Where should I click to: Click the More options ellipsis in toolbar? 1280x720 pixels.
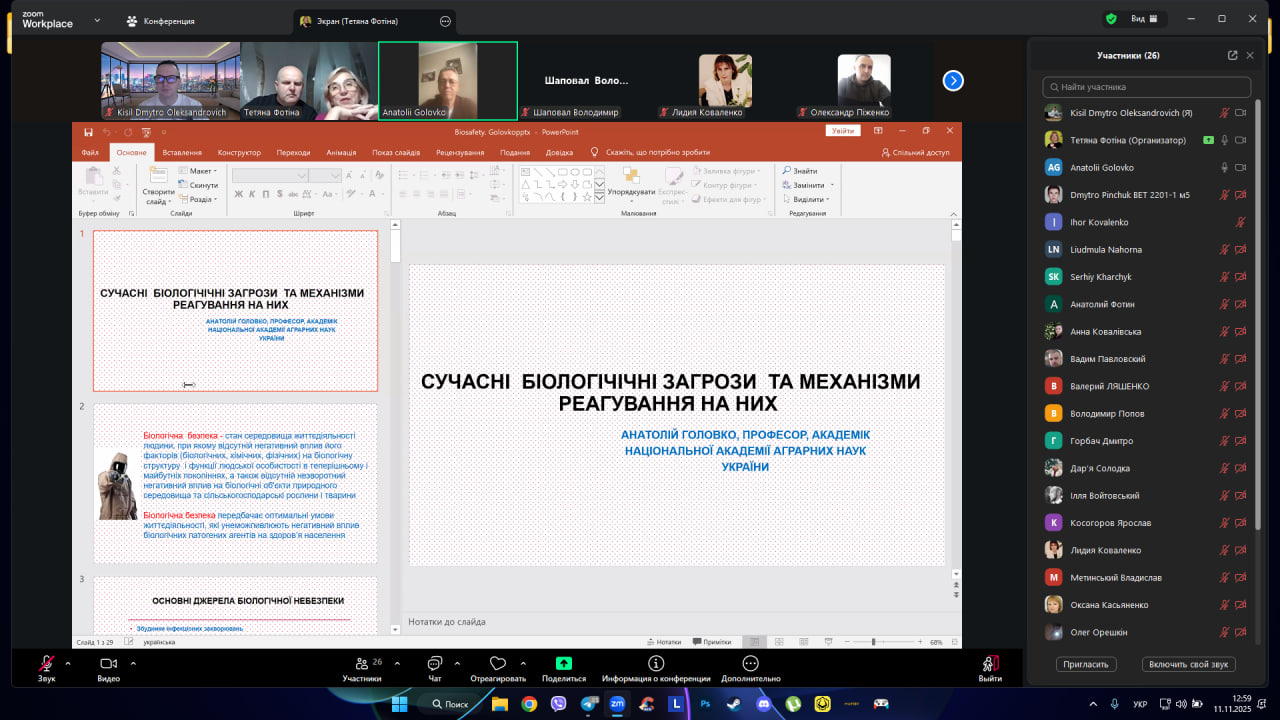[x=750, y=664]
